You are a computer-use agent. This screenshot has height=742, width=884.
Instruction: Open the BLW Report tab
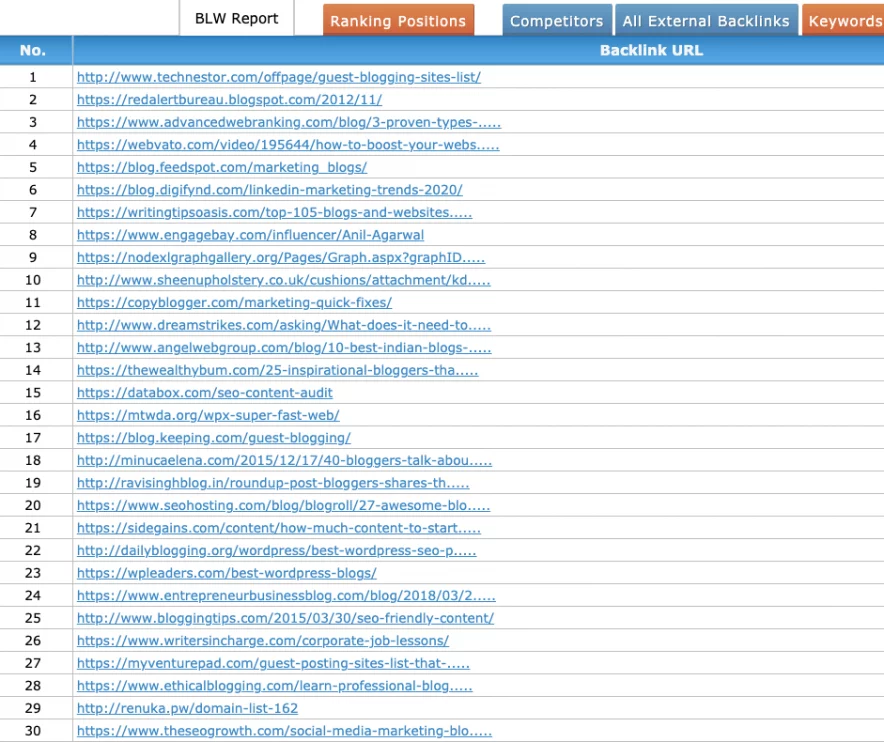(236, 19)
